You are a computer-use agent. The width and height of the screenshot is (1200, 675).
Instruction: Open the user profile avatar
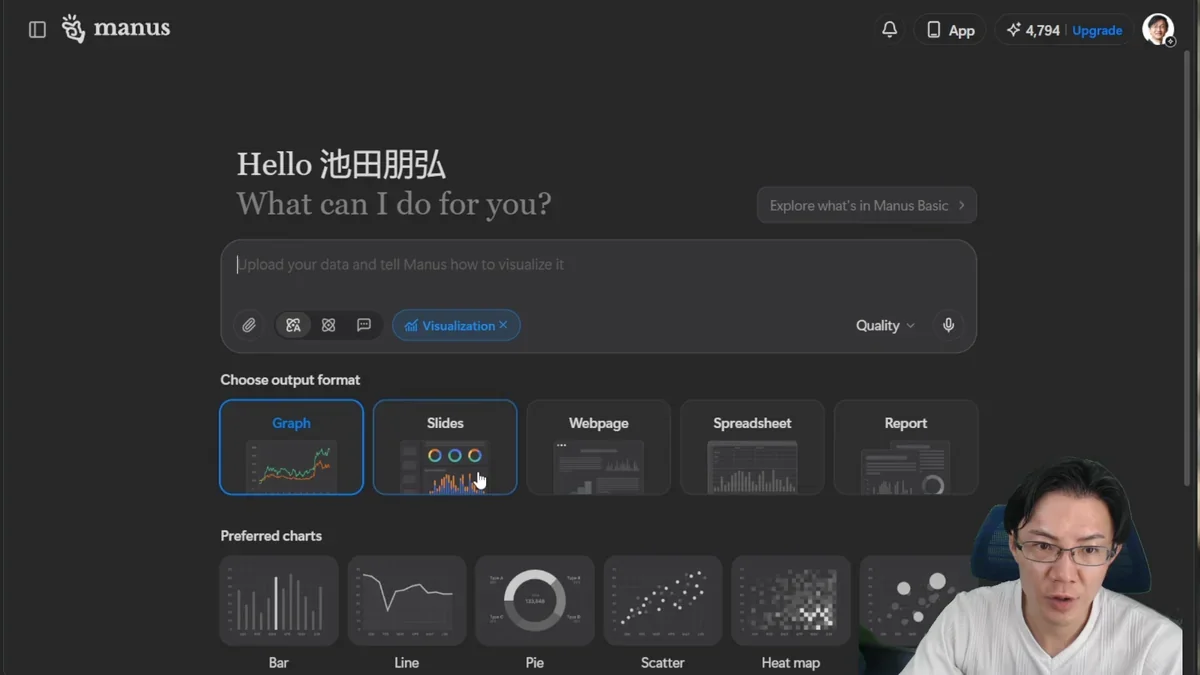[1158, 29]
